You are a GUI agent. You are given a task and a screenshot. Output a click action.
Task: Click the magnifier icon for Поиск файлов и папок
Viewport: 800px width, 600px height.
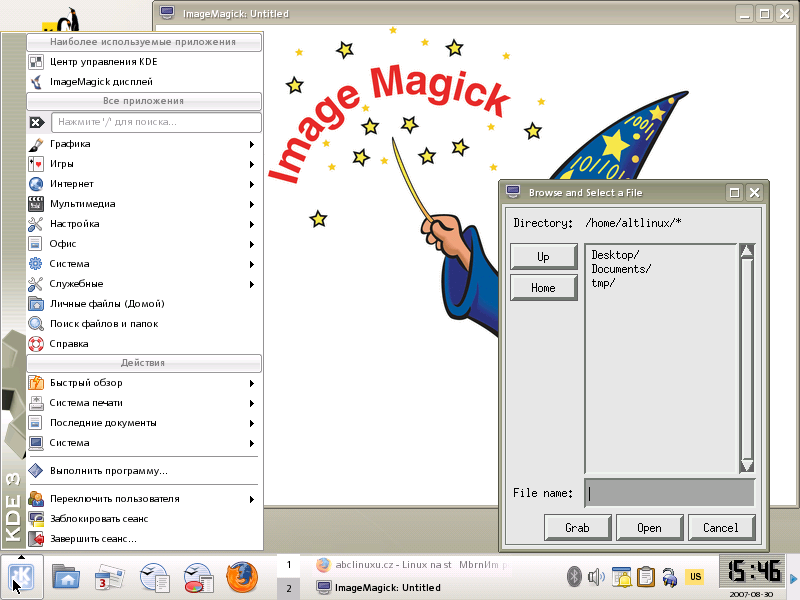(x=36, y=323)
